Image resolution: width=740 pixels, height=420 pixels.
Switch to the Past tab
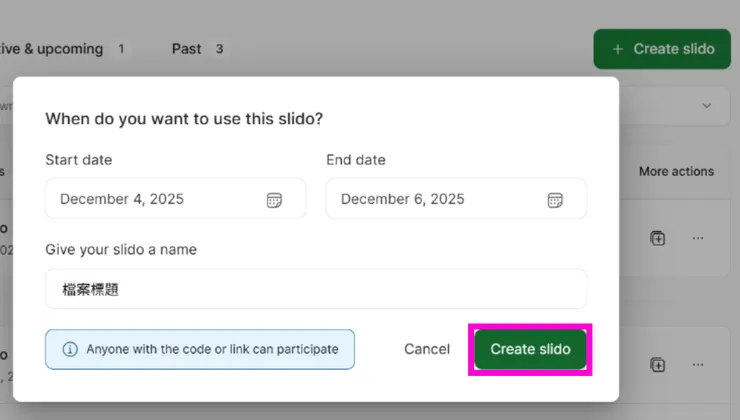point(186,48)
